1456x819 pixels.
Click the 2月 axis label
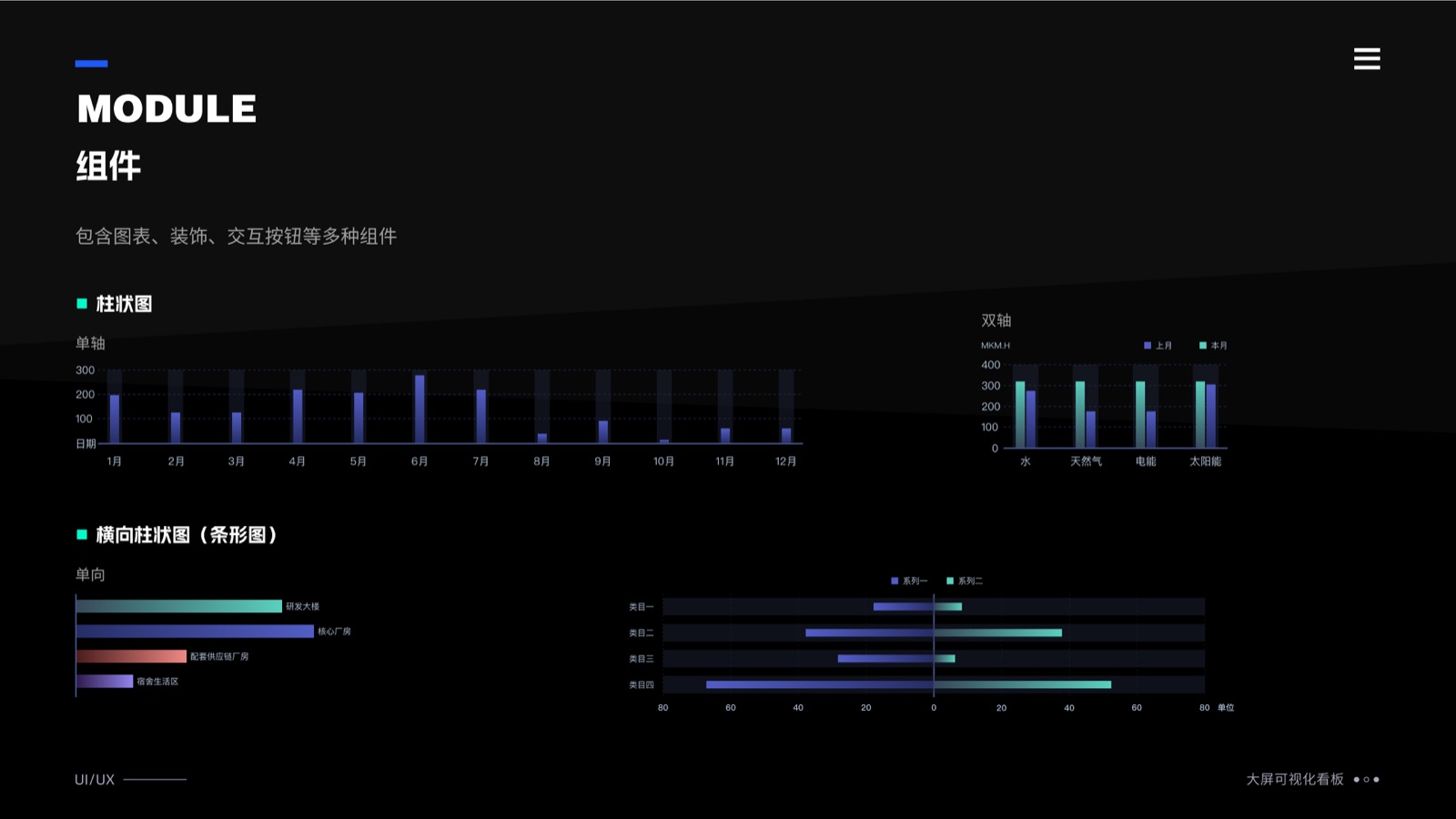click(176, 461)
